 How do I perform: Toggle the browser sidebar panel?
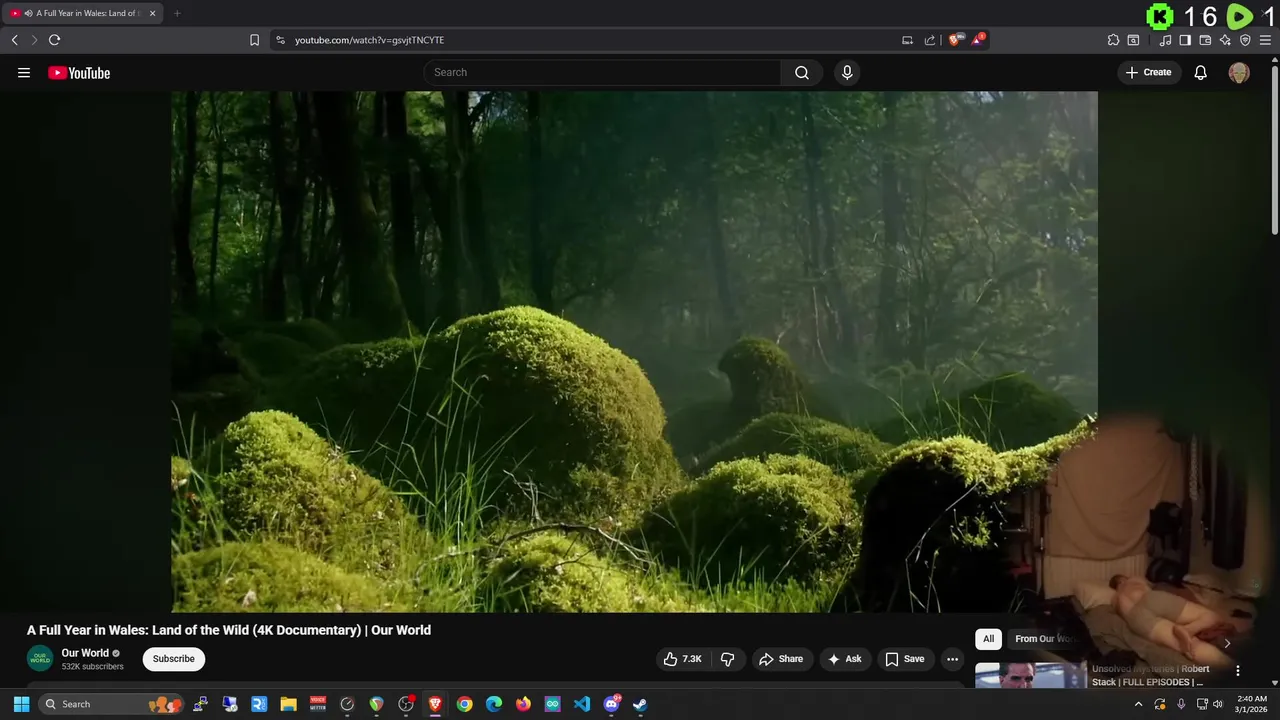click(x=1185, y=40)
